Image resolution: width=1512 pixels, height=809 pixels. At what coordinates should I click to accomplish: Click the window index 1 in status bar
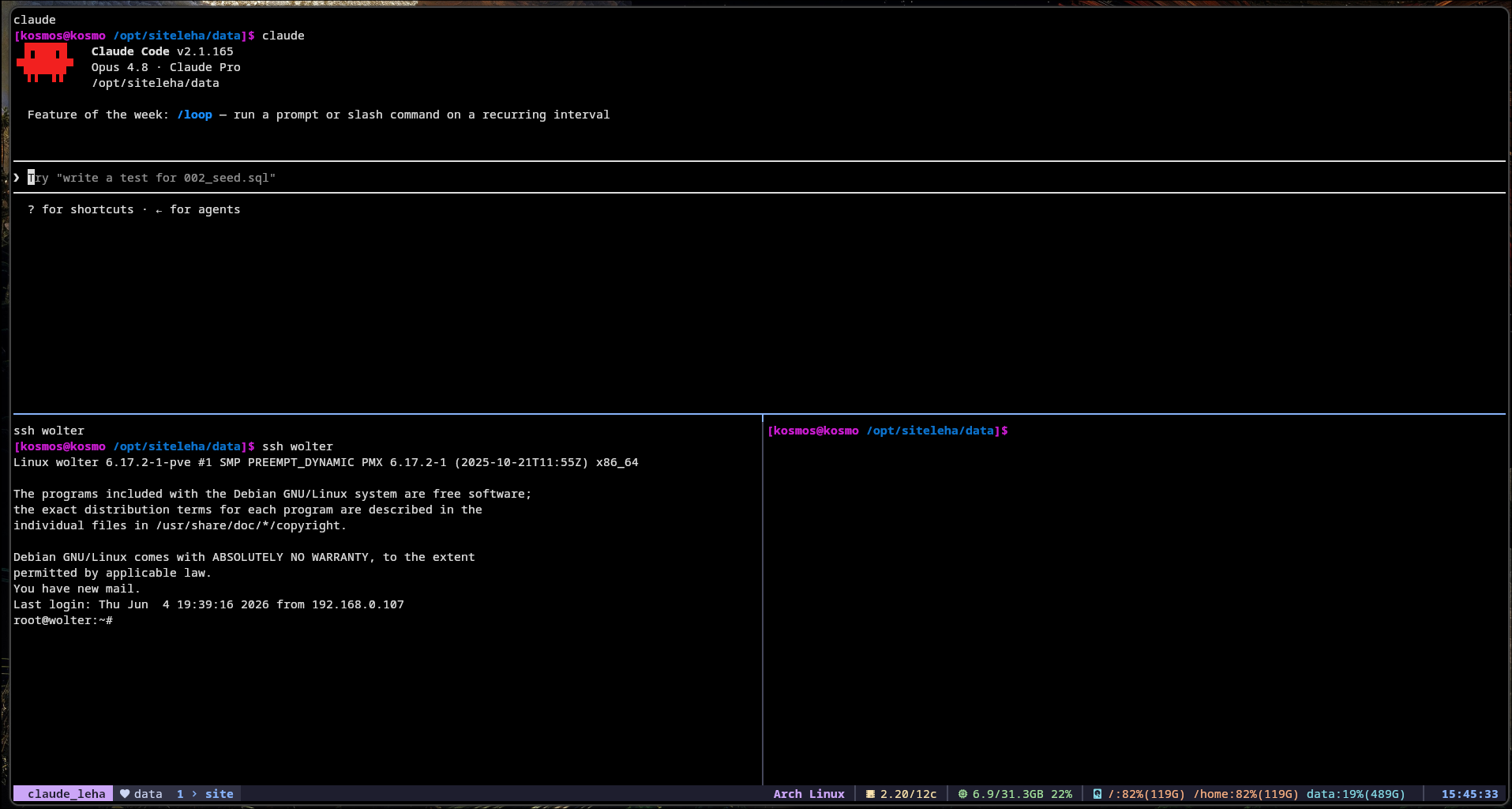180,794
